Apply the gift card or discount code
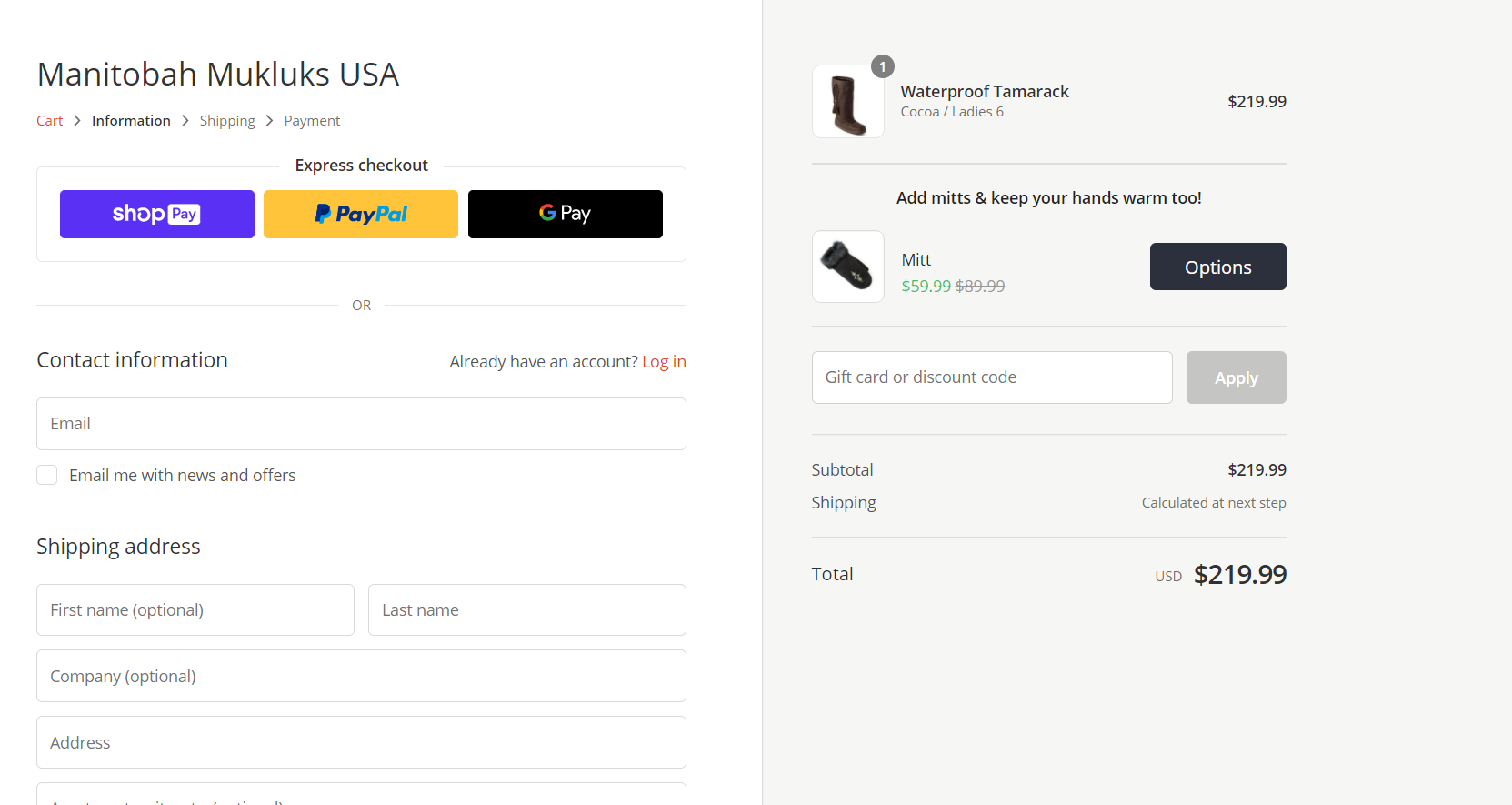 1236,377
